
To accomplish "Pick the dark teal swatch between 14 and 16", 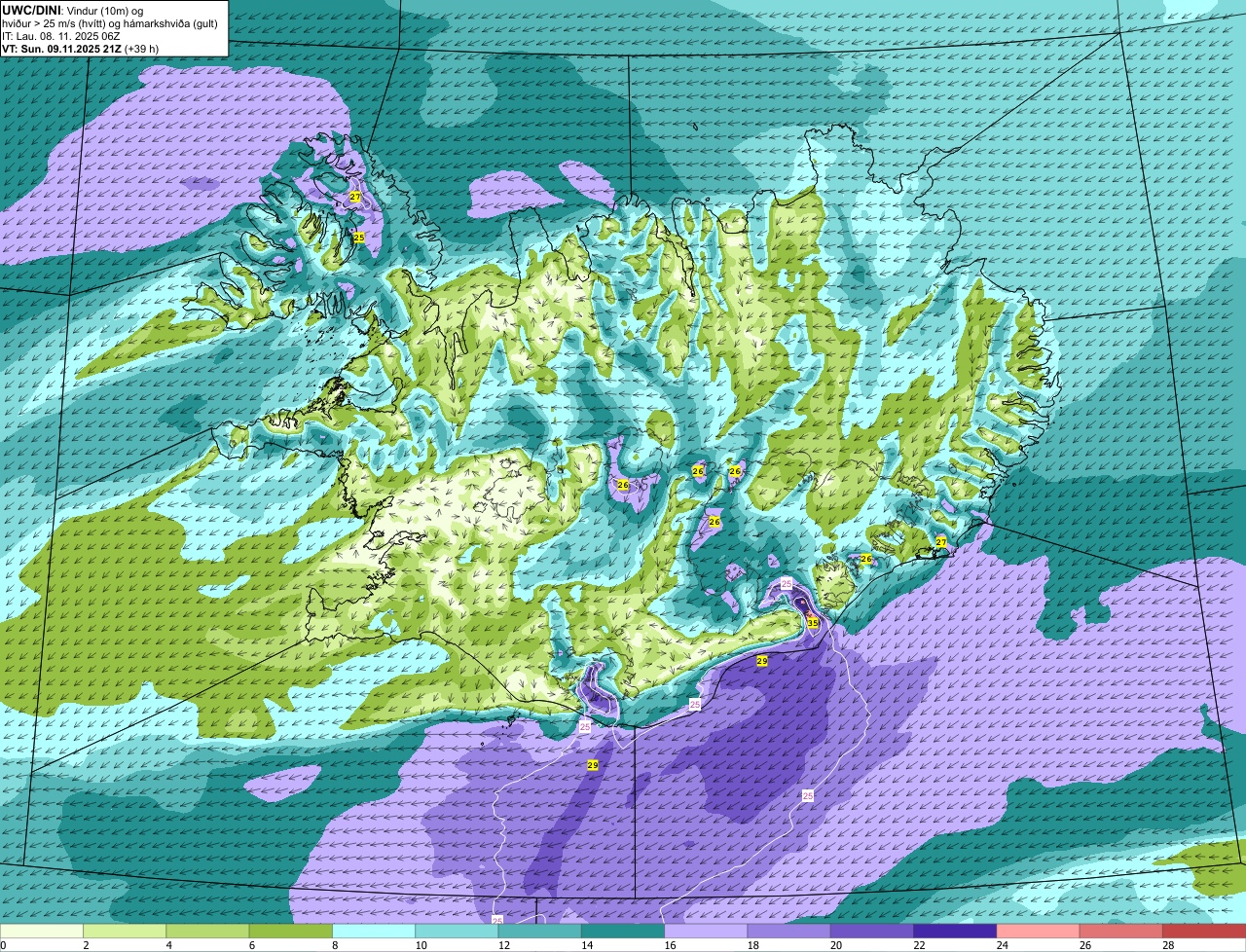I will pyautogui.click(x=623, y=932).
